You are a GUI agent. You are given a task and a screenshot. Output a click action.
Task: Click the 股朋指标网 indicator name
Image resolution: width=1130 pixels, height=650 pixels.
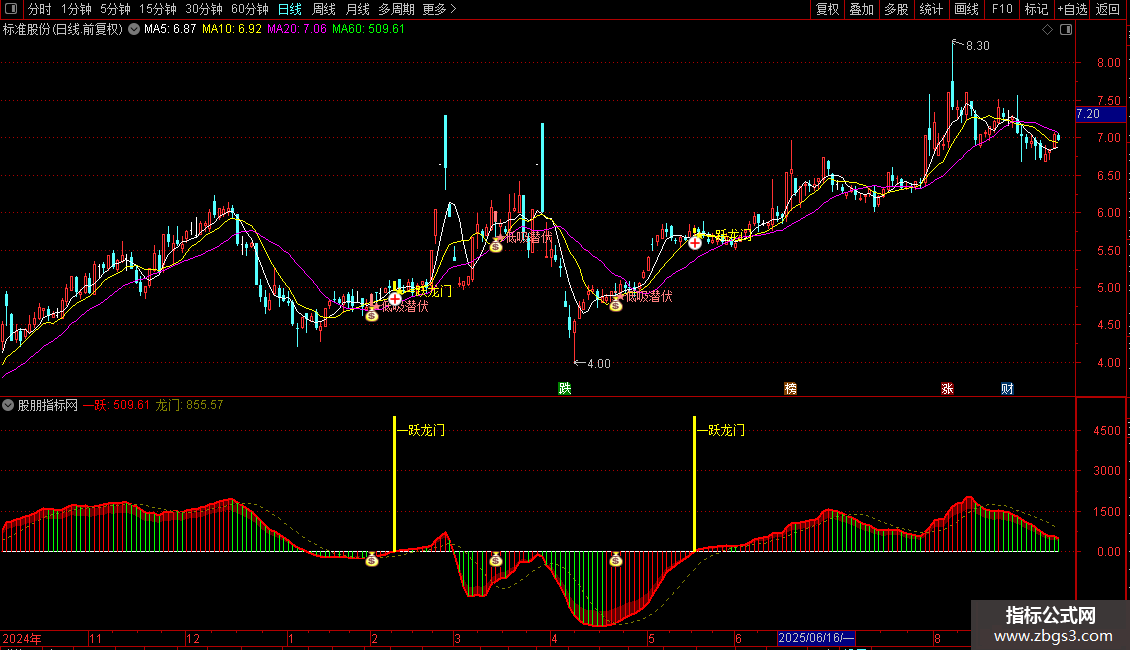[x=48, y=405]
